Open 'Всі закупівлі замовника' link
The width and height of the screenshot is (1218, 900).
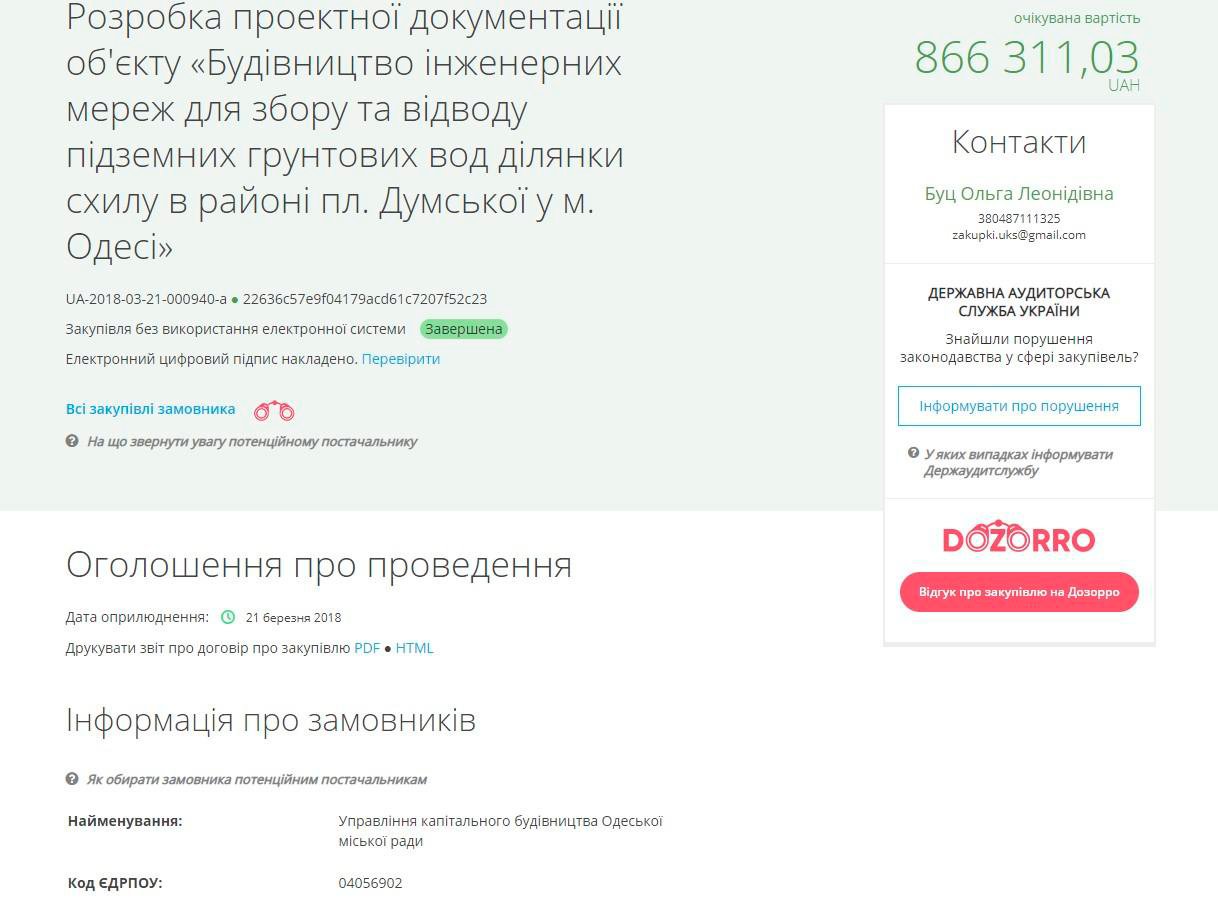[151, 409]
